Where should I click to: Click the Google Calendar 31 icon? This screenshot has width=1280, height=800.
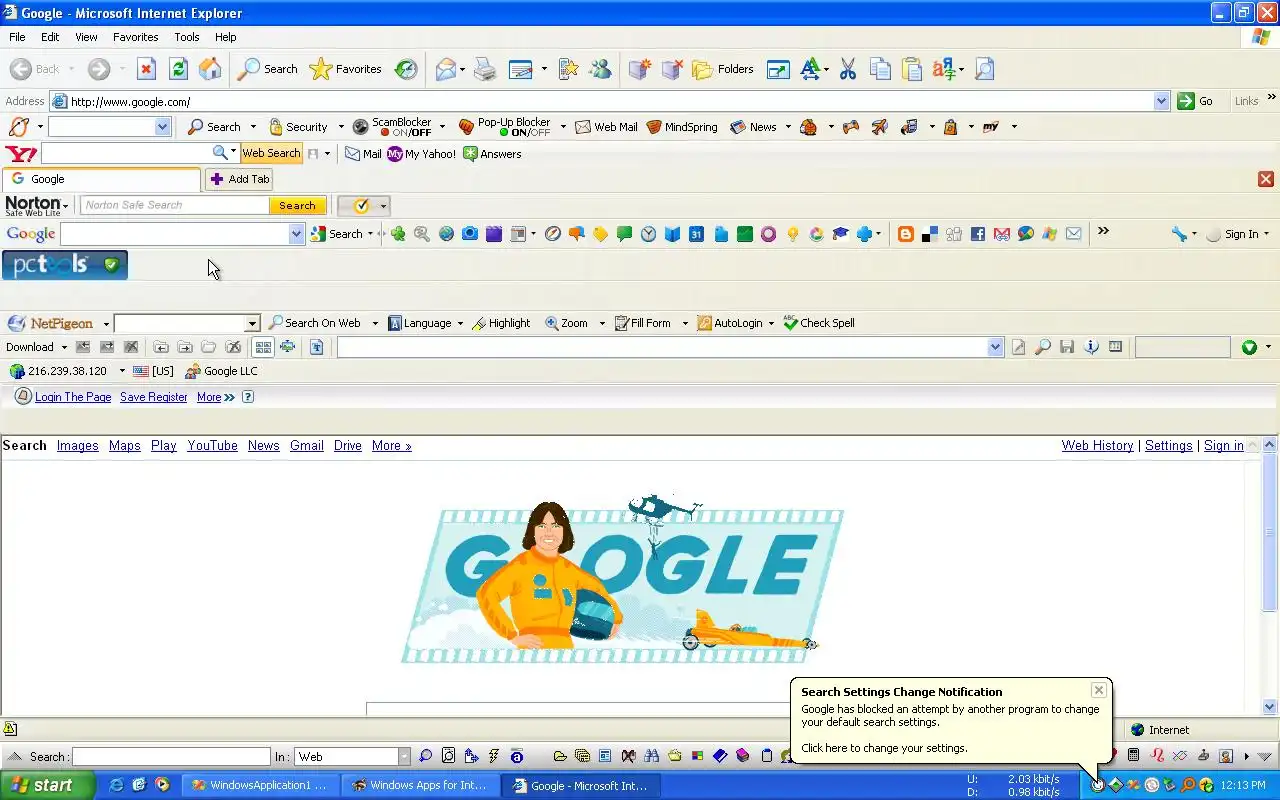696,234
